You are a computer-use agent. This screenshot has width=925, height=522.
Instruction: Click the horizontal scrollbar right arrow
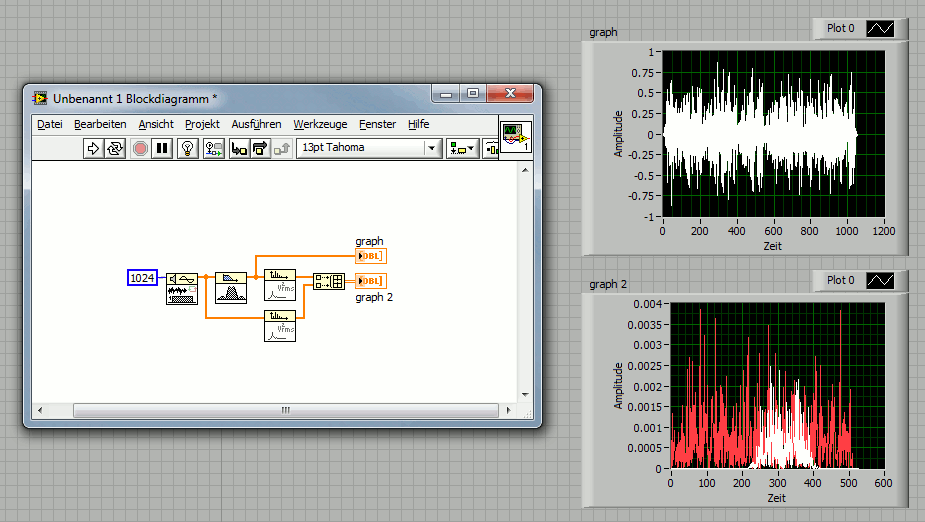[x=509, y=410]
